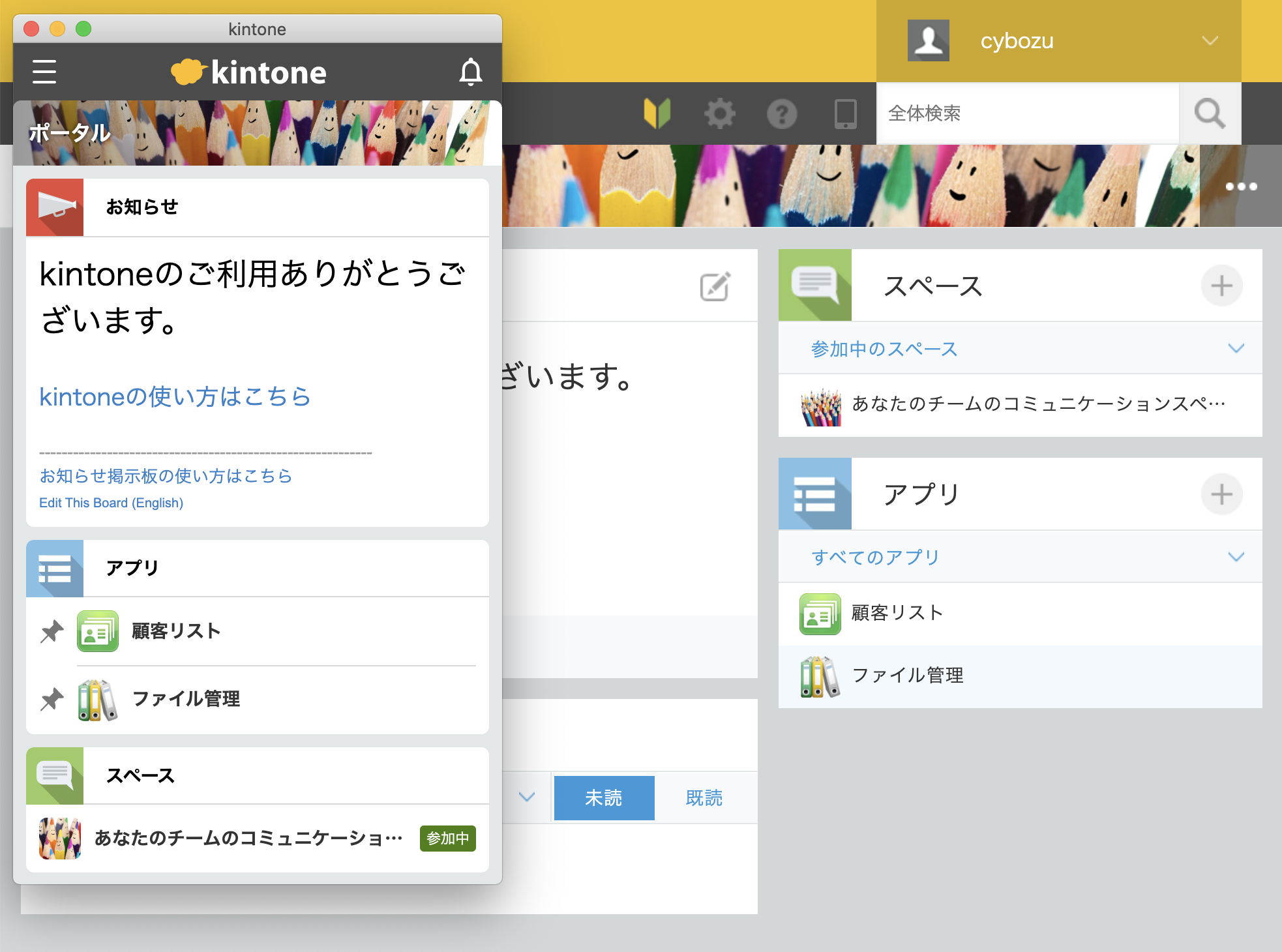Click the edit announcement pencil icon

[715, 286]
